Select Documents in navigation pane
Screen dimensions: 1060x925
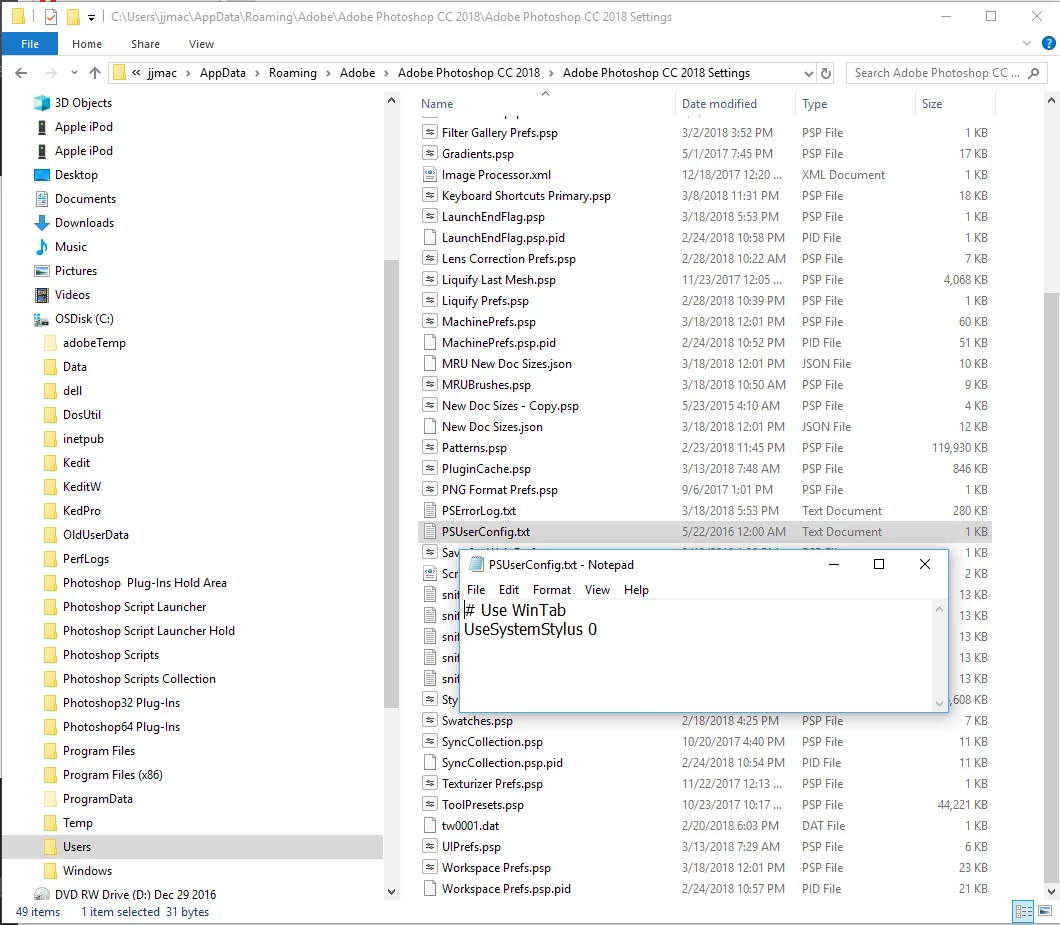pos(85,199)
